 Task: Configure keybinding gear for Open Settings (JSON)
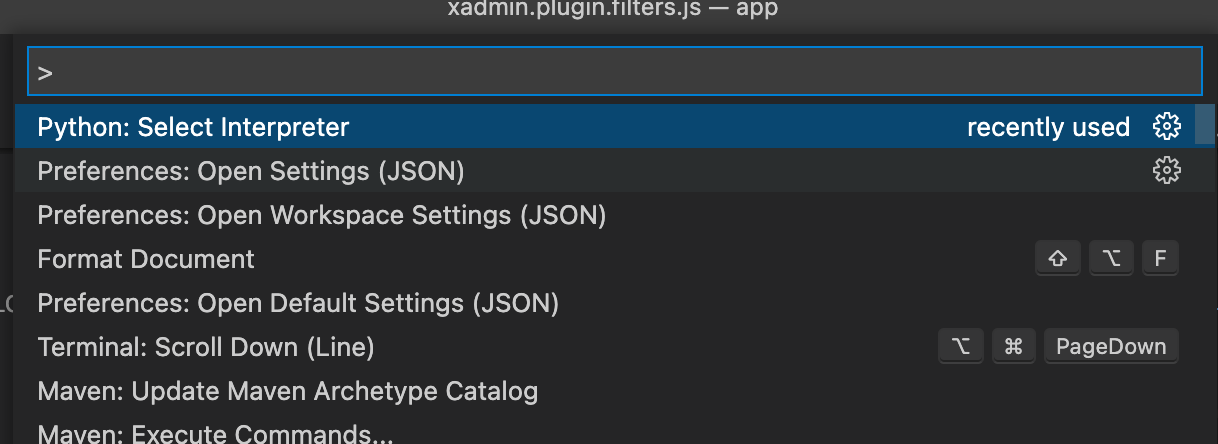[x=1166, y=171]
